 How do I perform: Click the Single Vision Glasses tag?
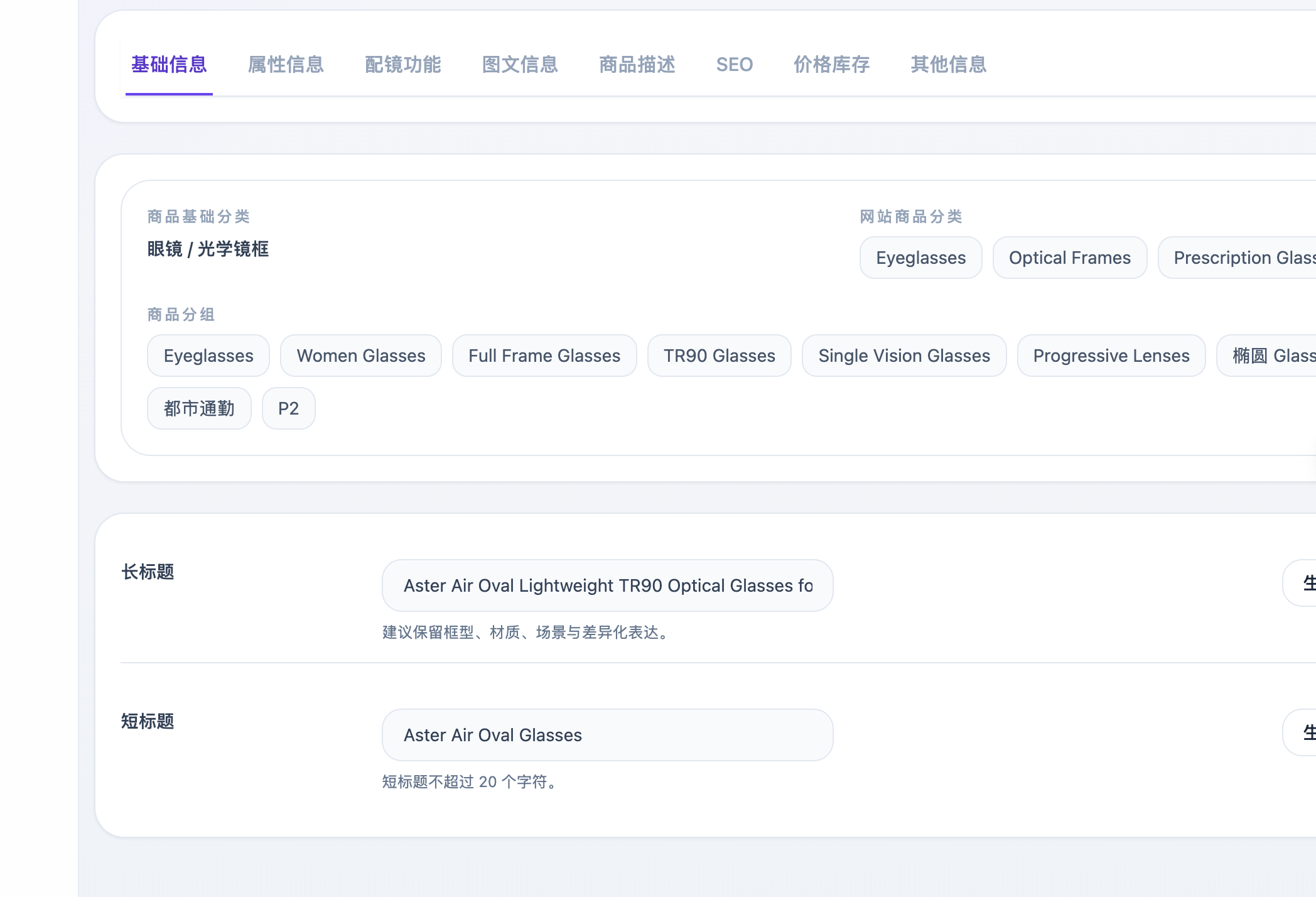coord(904,356)
